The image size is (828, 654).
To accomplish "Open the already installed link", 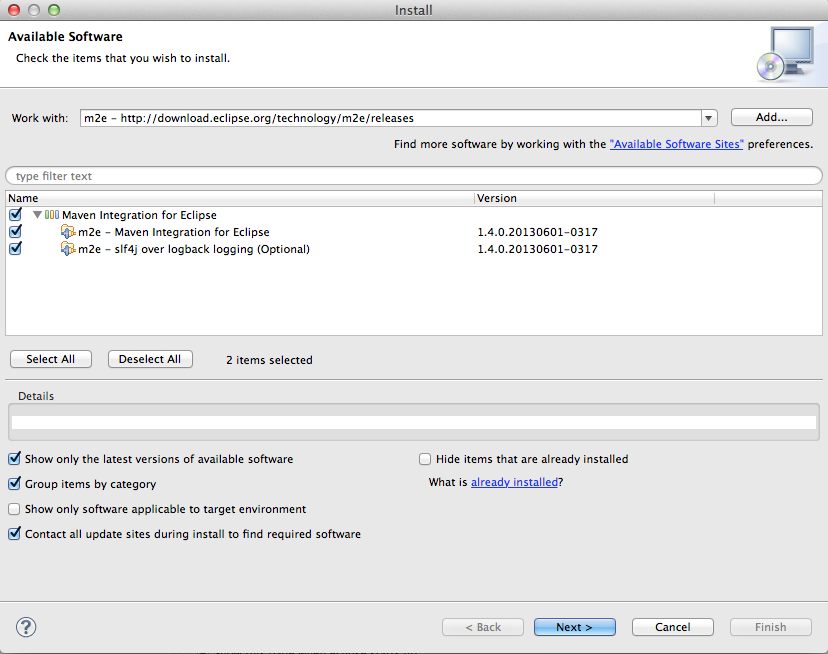I will click(514, 482).
